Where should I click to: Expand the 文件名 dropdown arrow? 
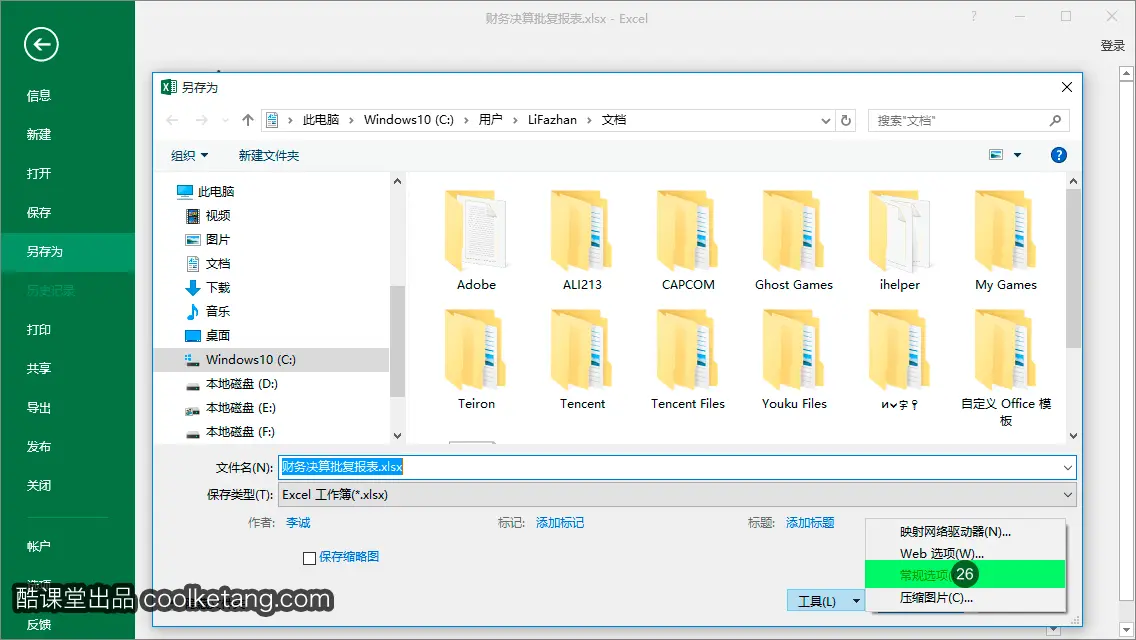[x=1067, y=467]
